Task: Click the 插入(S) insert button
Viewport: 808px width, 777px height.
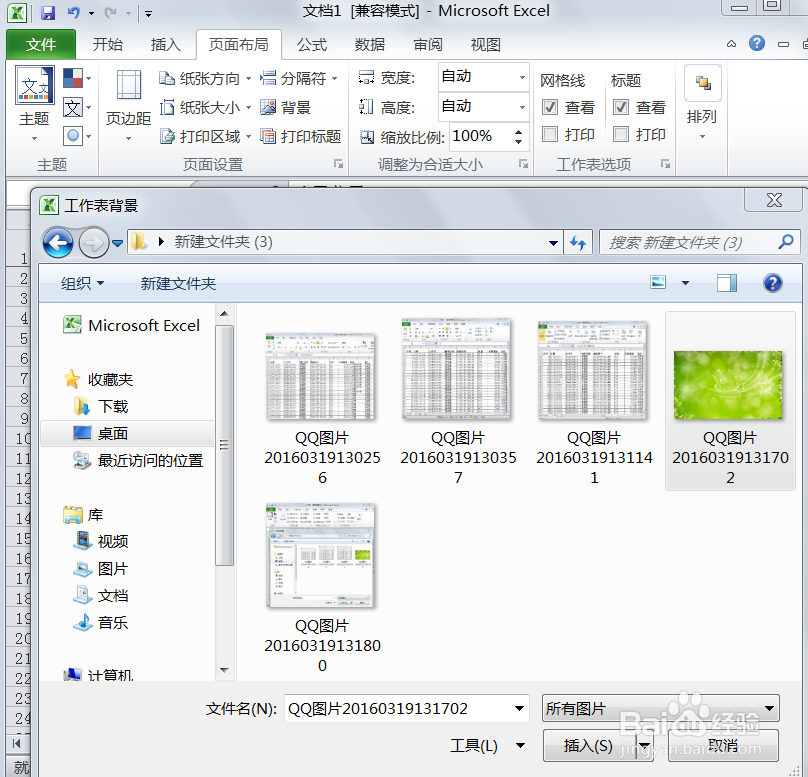Action: click(x=590, y=745)
